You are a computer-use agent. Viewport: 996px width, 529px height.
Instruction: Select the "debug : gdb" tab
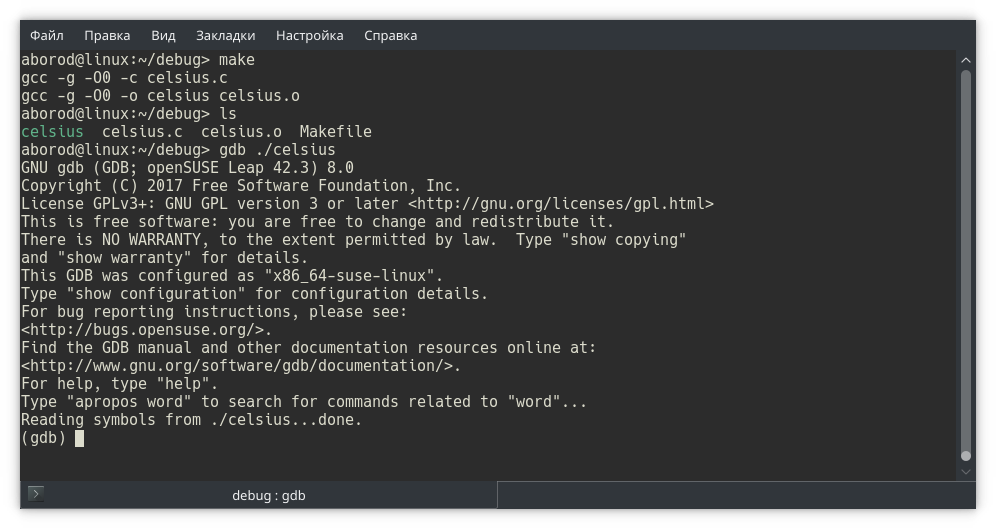[x=268, y=495]
